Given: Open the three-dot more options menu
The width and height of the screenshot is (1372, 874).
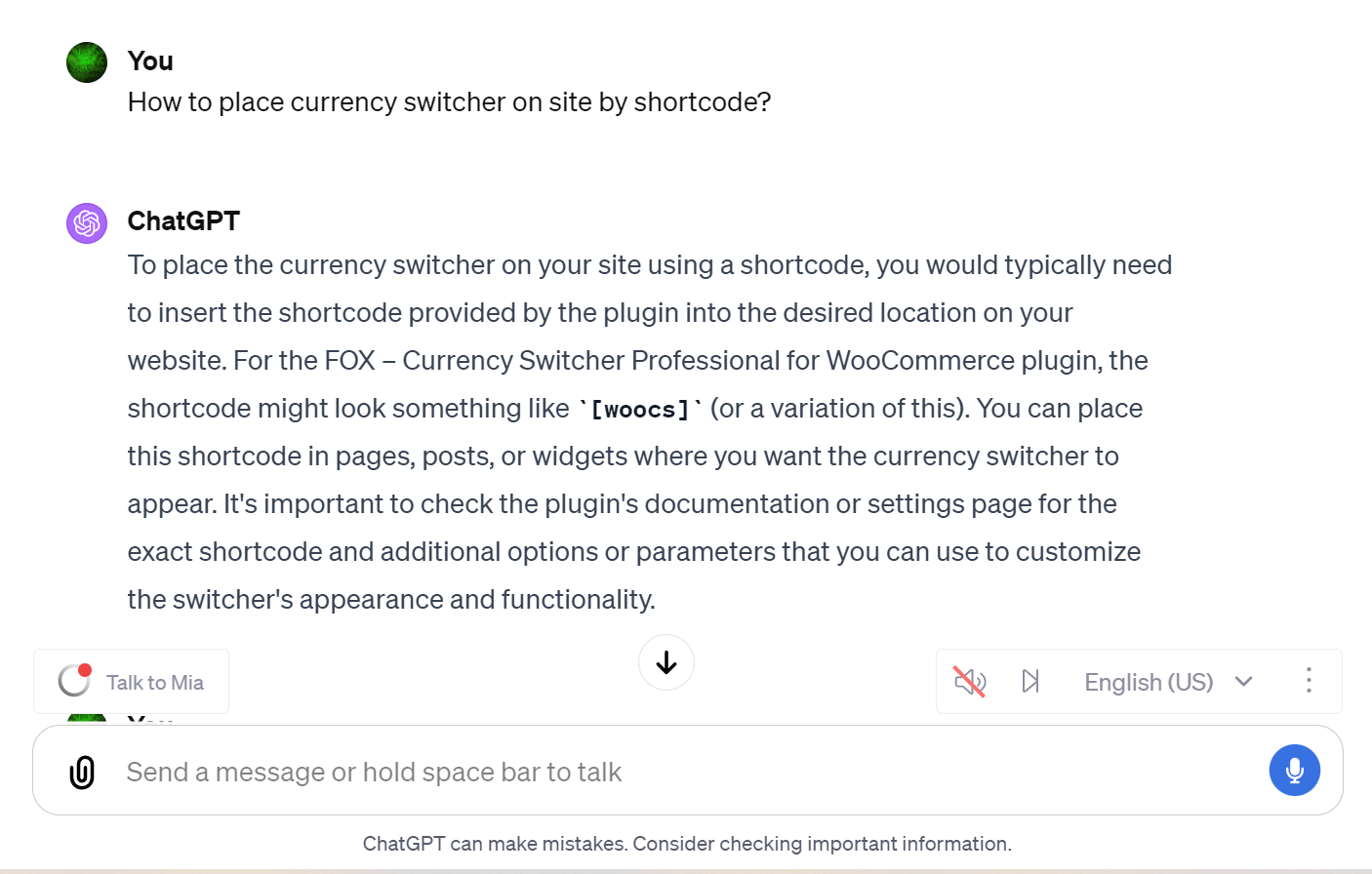Looking at the screenshot, I should click(x=1309, y=681).
